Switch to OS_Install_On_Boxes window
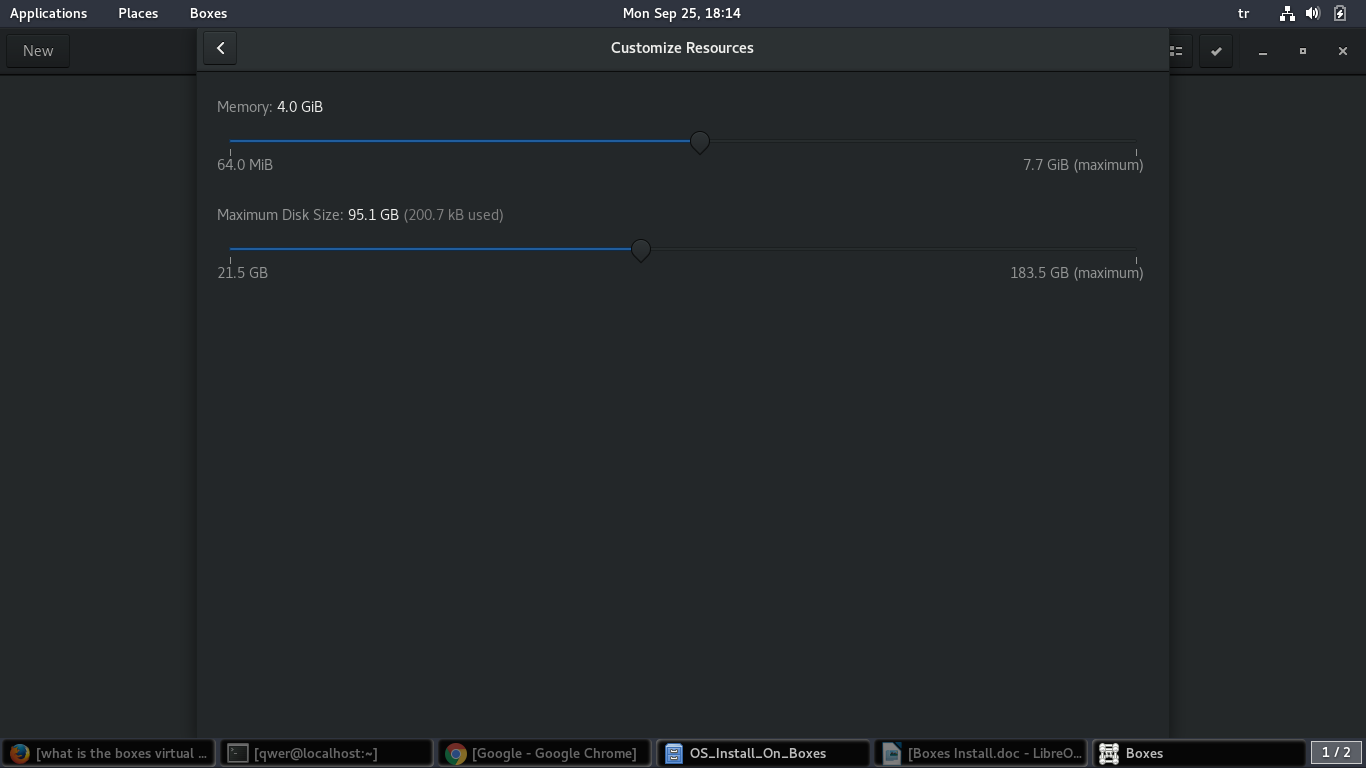Screen dimensions: 1366x768 pos(763,753)
